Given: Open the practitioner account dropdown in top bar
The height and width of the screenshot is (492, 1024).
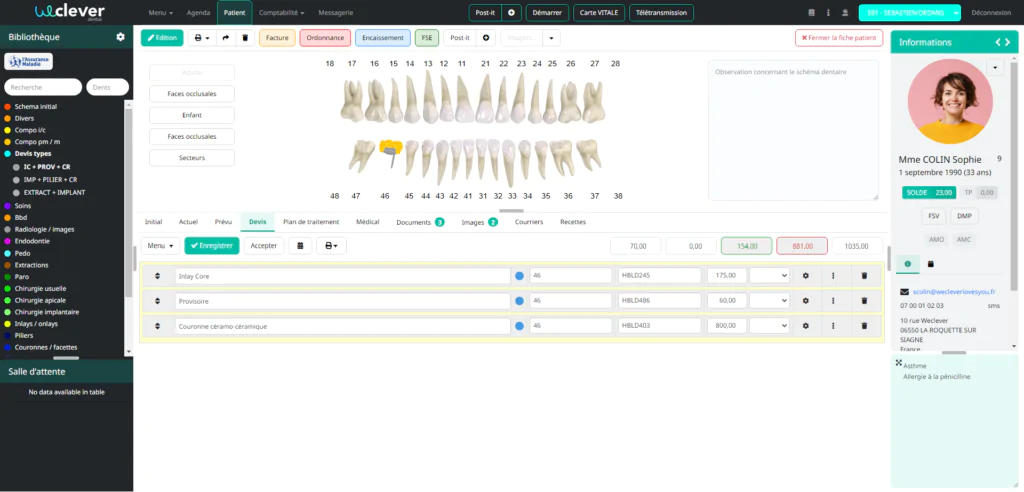Looking at the screenshot, I should (x=956, y=12).
